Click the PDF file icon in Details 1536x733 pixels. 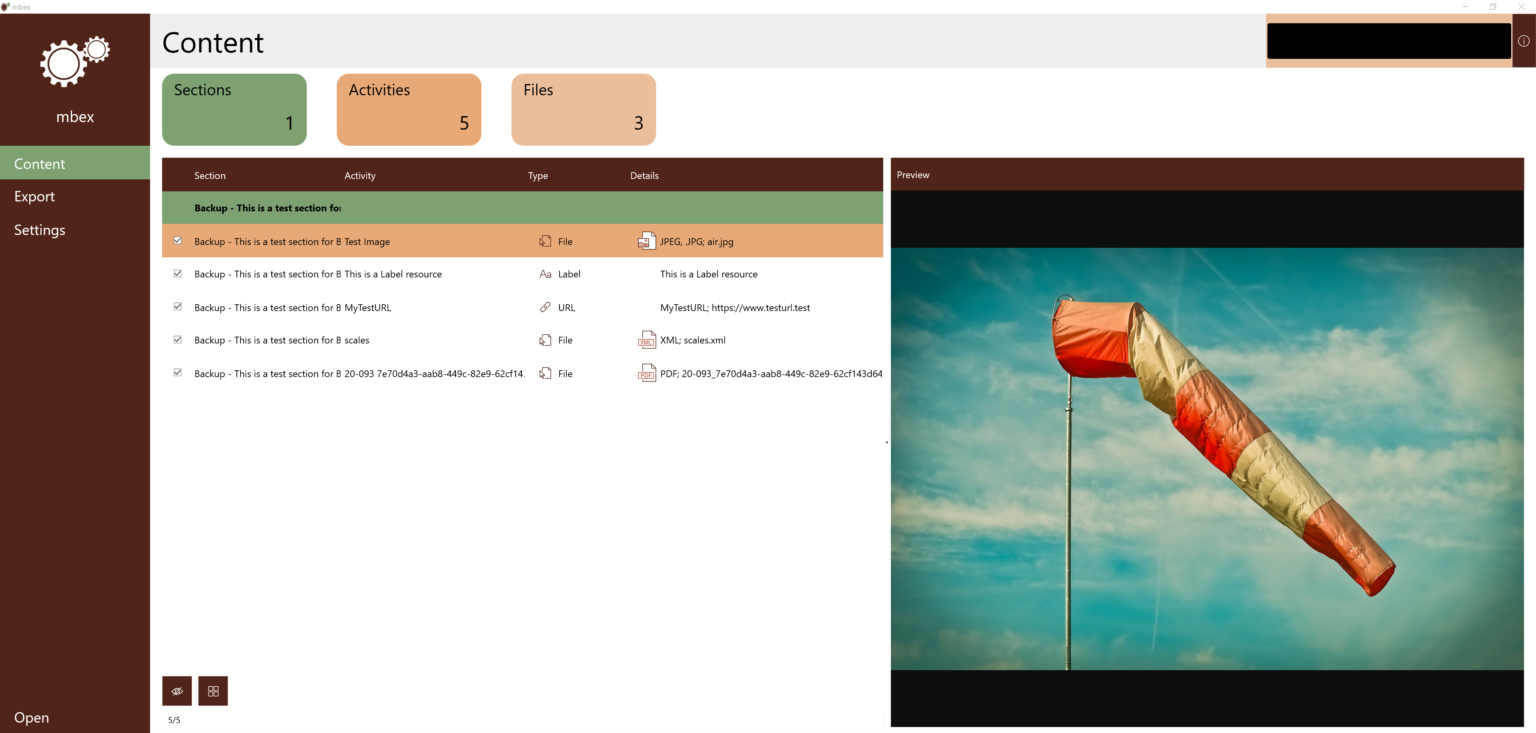click(647, 373)
